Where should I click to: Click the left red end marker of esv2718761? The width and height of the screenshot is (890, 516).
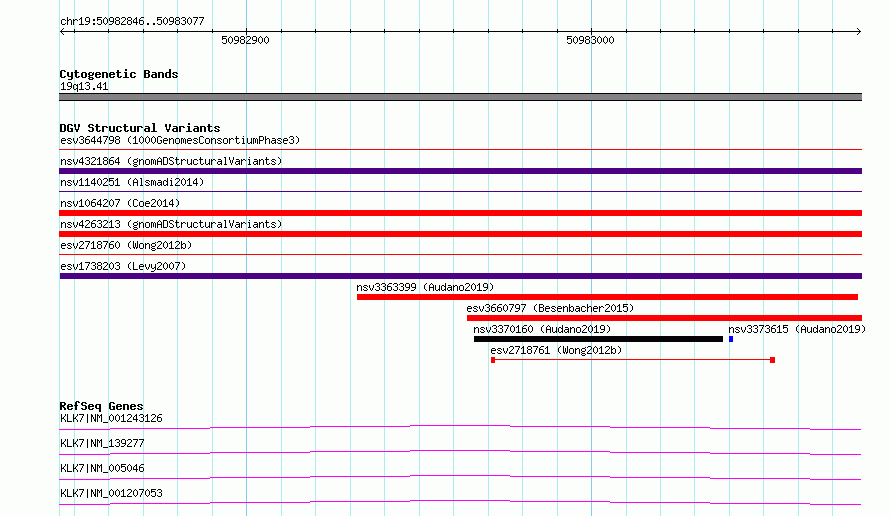(x=493, y=360)
